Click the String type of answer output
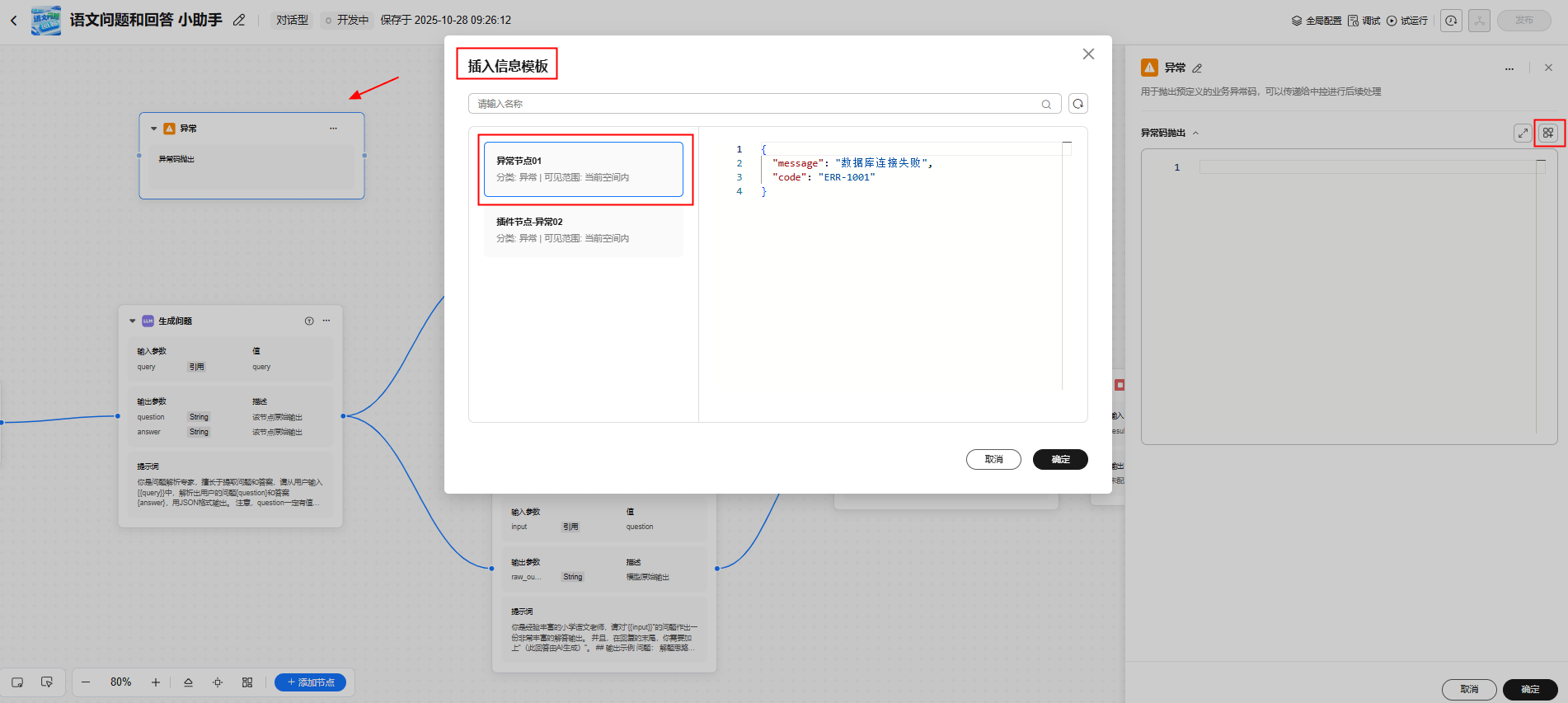This screenshot has height=703, width=1568. 199,432
